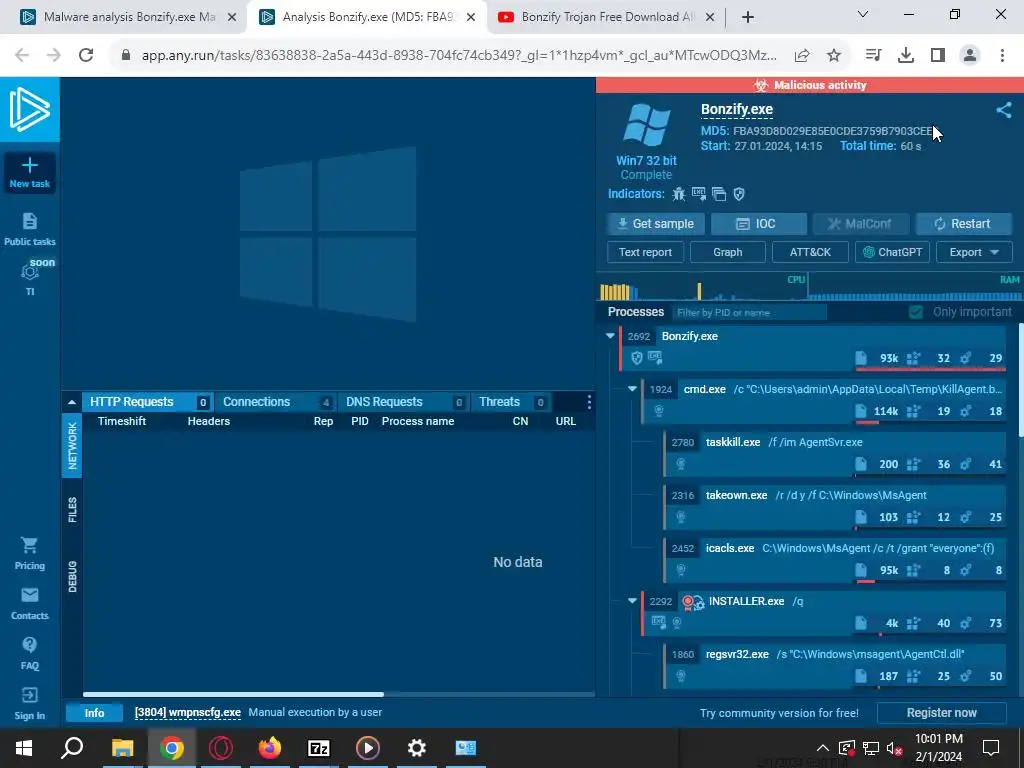The width and height of the screenshot is (1024, 768).
Task: Switch to Malware analysis Bonzify.exe browser tab
Action: click(x=128, y=17)
